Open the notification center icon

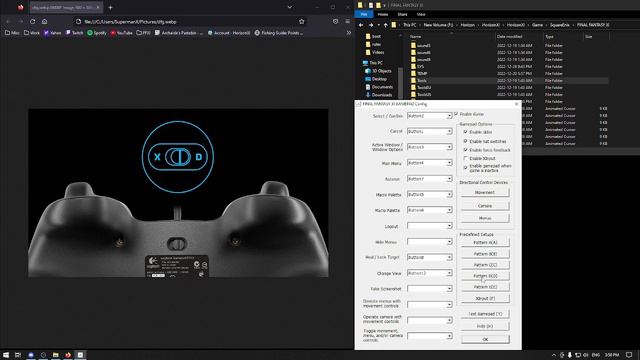coord(629,355)
